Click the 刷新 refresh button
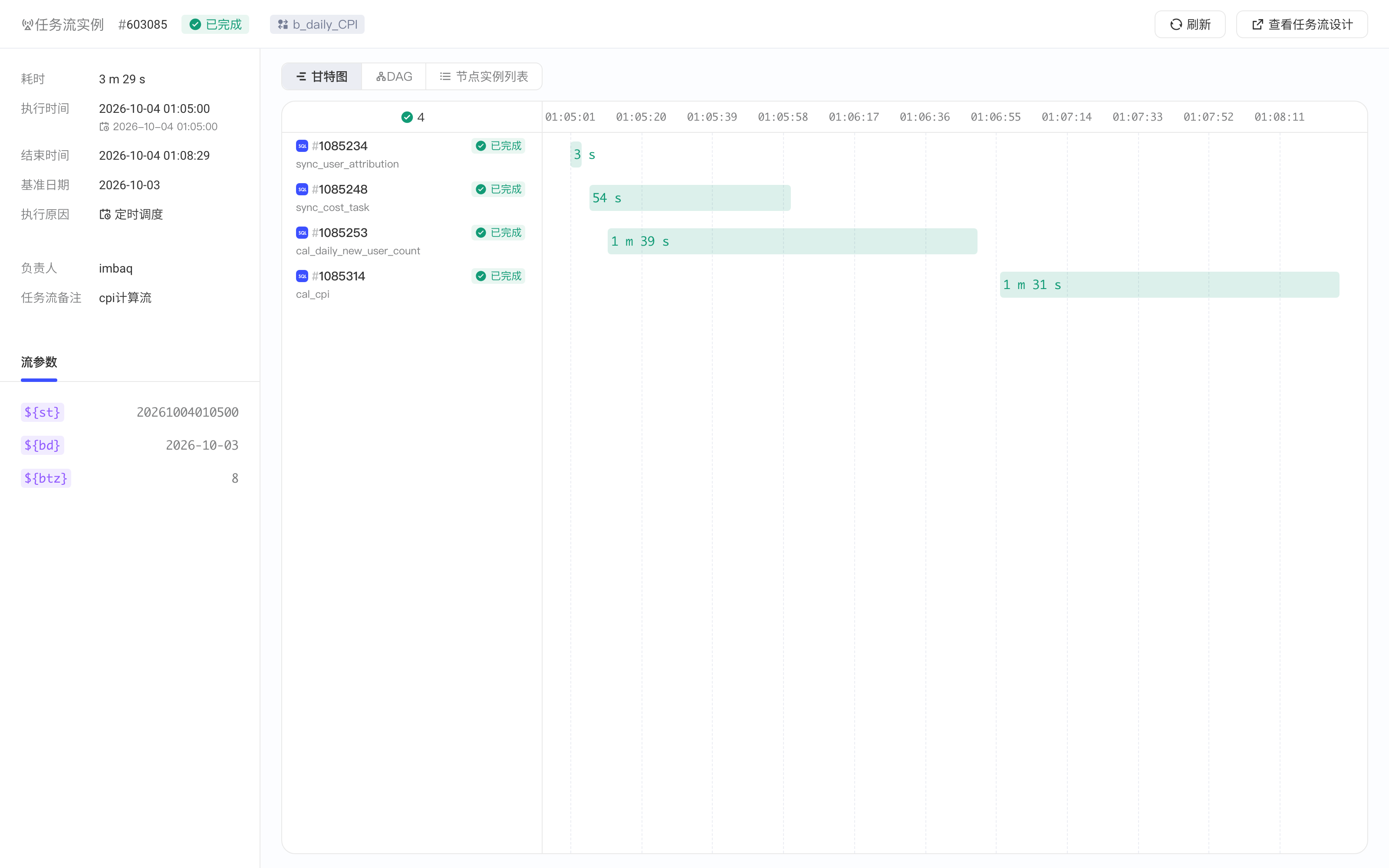The height and width of the screenshot is (868, 1389). 1190,25
